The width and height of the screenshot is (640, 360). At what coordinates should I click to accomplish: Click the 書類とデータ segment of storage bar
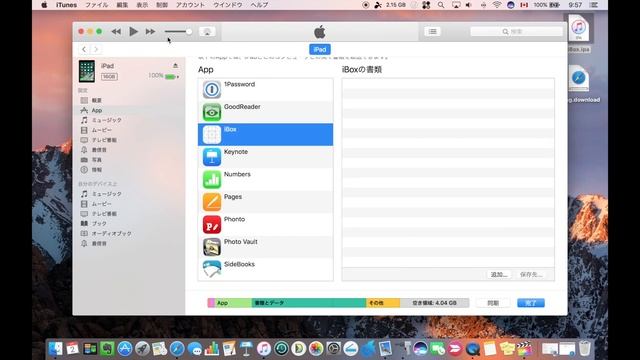[309, 303]
